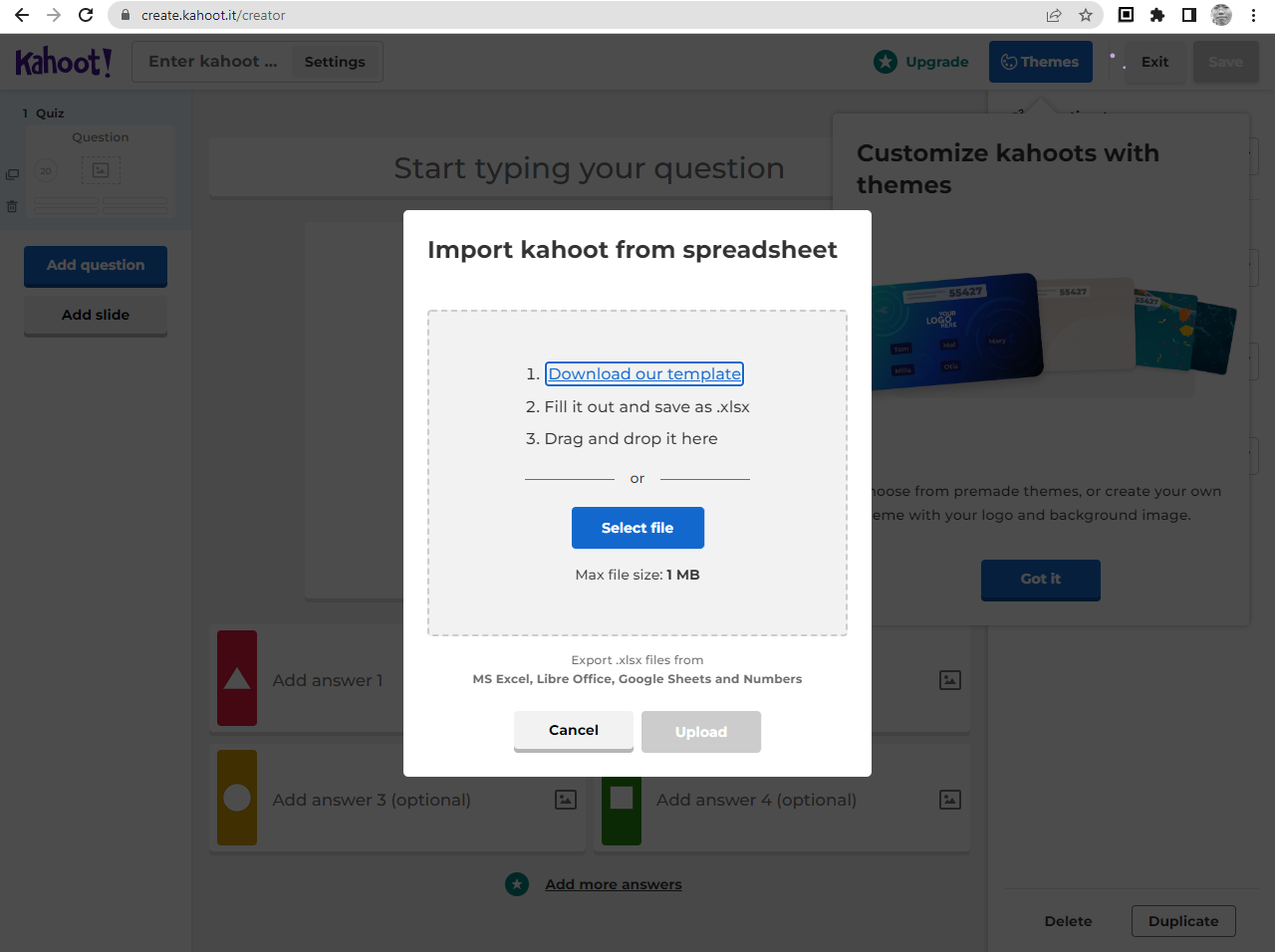The image size is (1275, 952).
Task: Bookmark this page with star icon
Action: (x=1086, y=15)
